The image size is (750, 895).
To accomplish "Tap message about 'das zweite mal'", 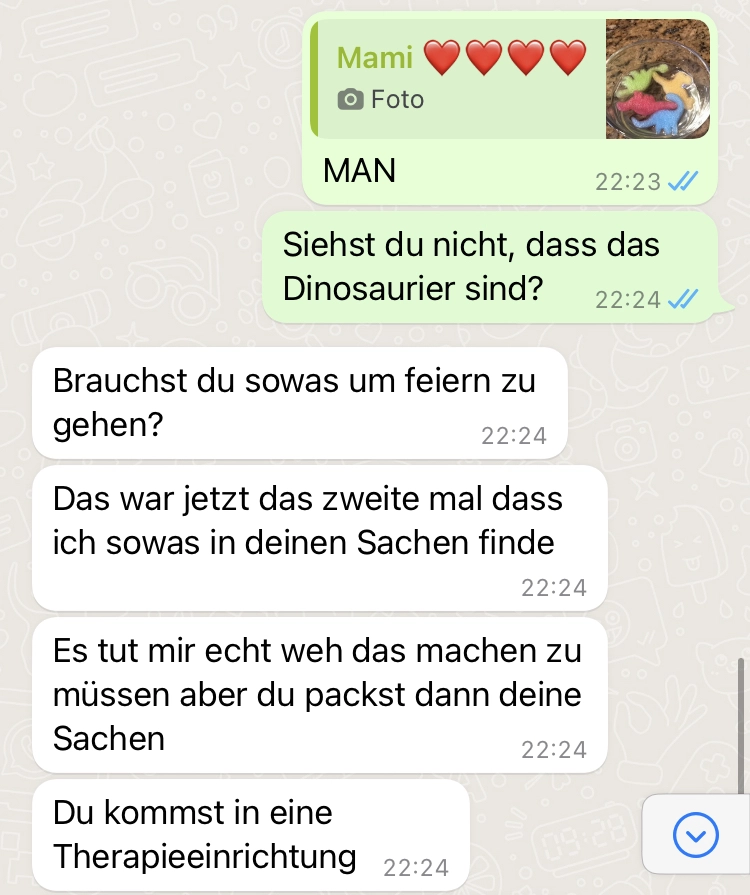I will click(x=320, y=538).
